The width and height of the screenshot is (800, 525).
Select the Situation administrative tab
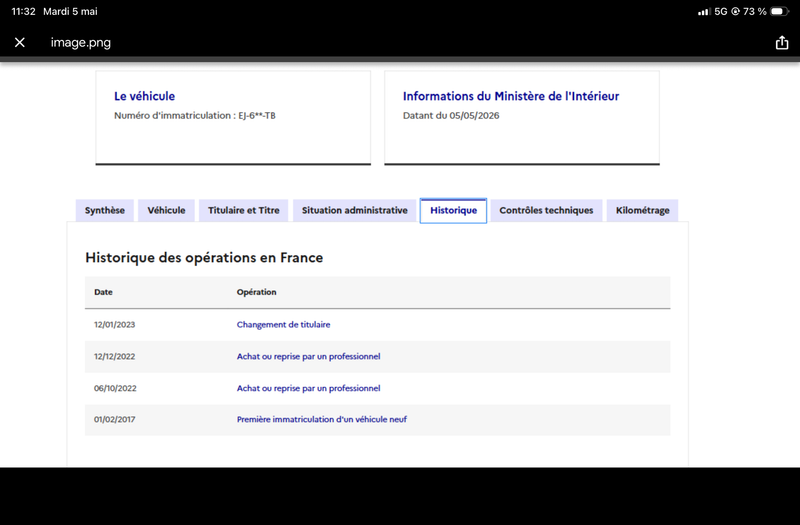point(355,210)
